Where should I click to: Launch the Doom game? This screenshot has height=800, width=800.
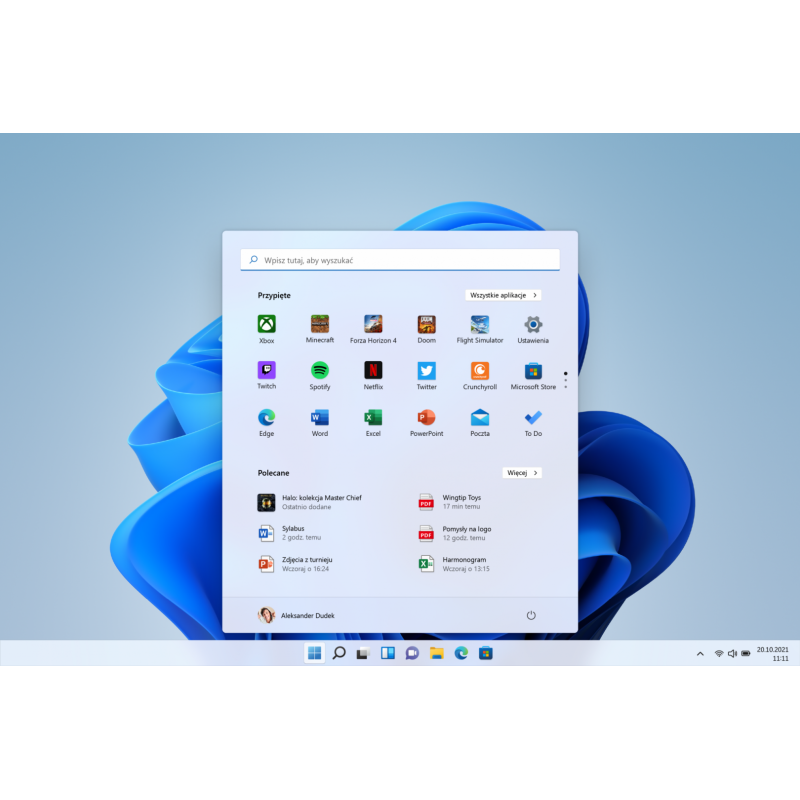427,329
